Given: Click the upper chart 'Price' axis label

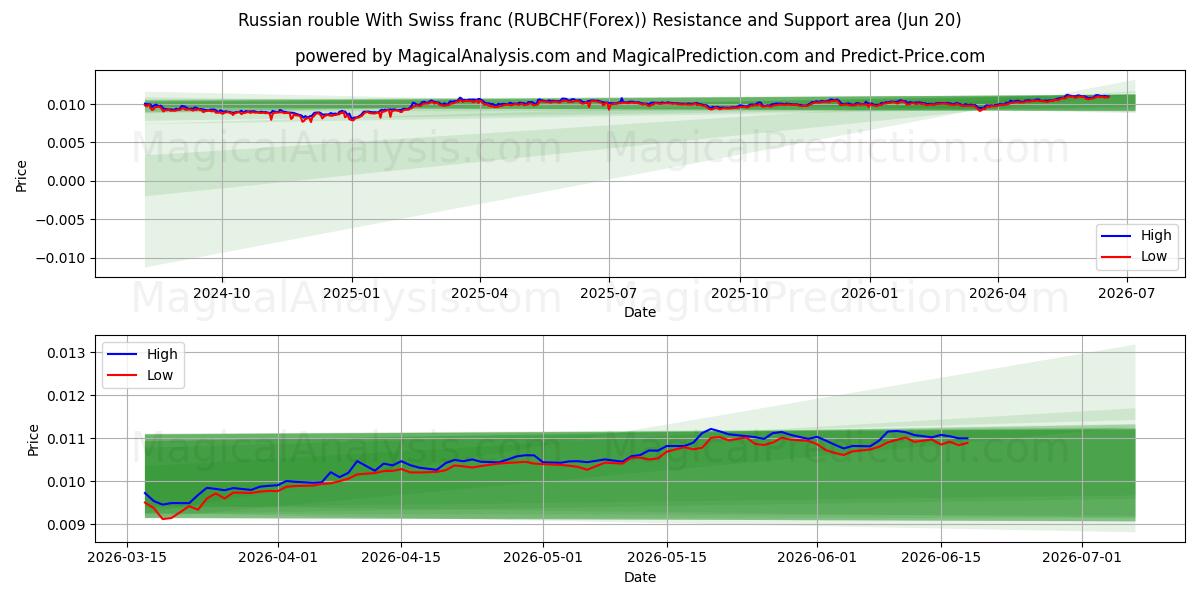Looking at the screenshot, I should 22,174.
